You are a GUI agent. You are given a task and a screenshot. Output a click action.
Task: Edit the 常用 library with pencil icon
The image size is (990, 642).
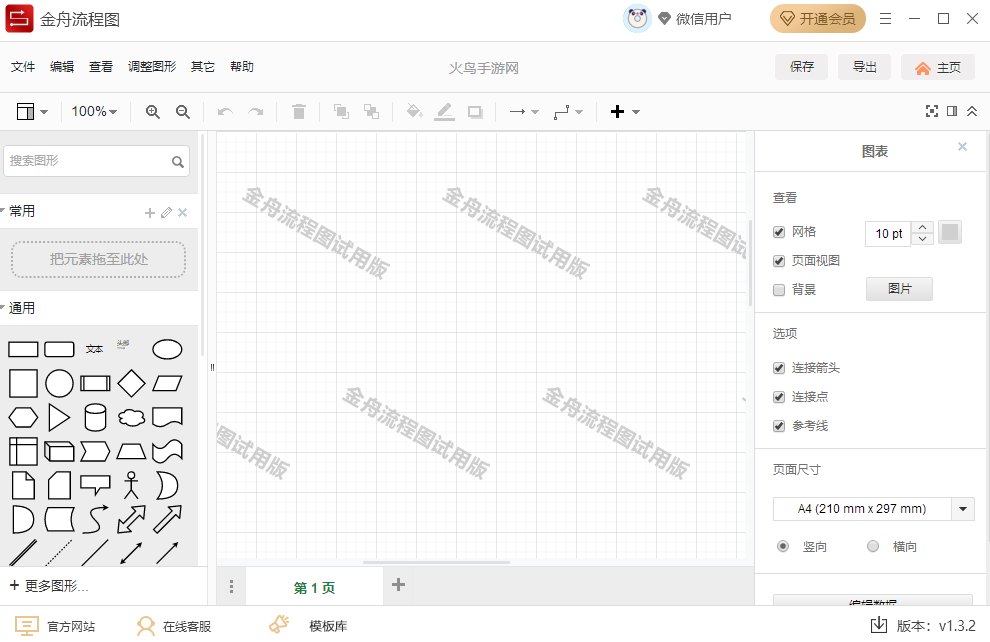coord(166,213)
